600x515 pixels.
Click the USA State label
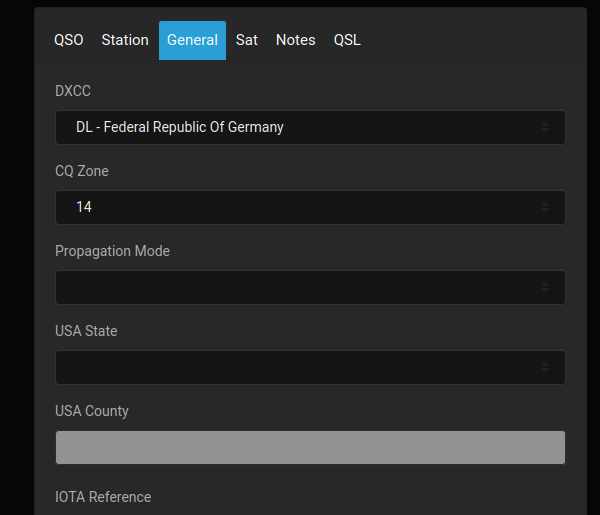point(86,331)
